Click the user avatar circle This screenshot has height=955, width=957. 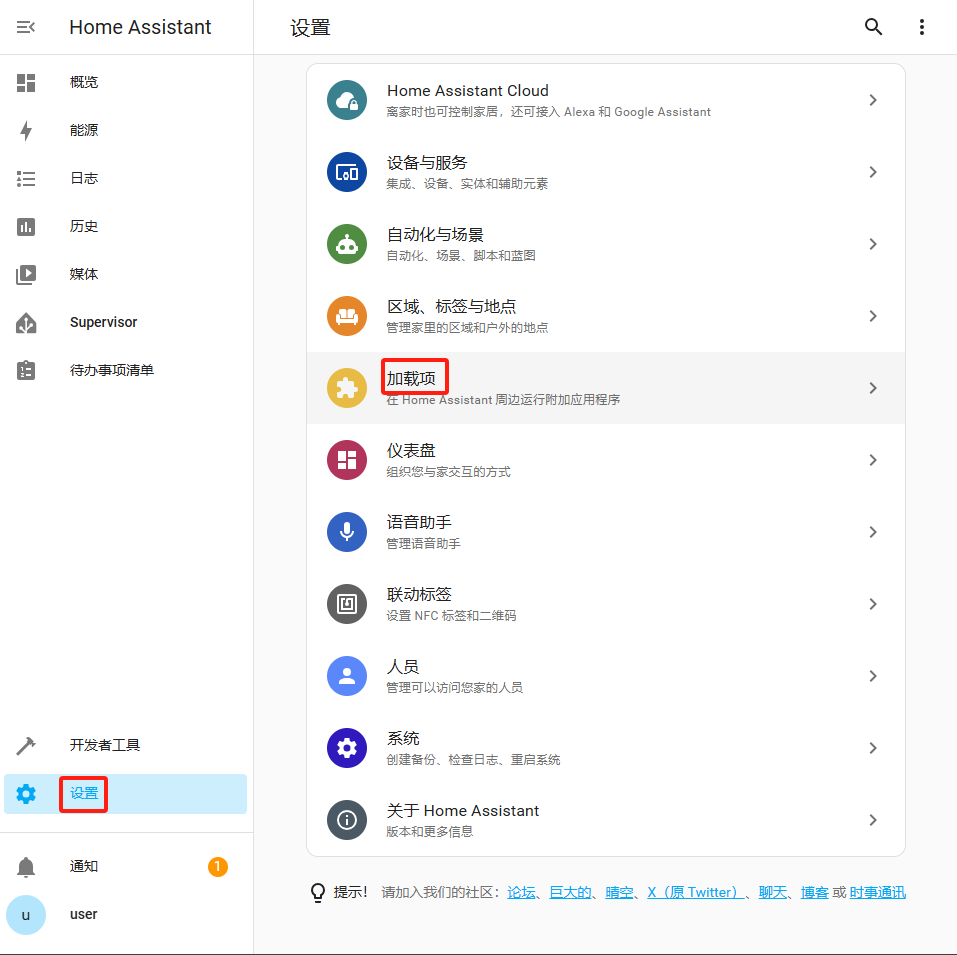pyautogui.click(x=26, y=915)
